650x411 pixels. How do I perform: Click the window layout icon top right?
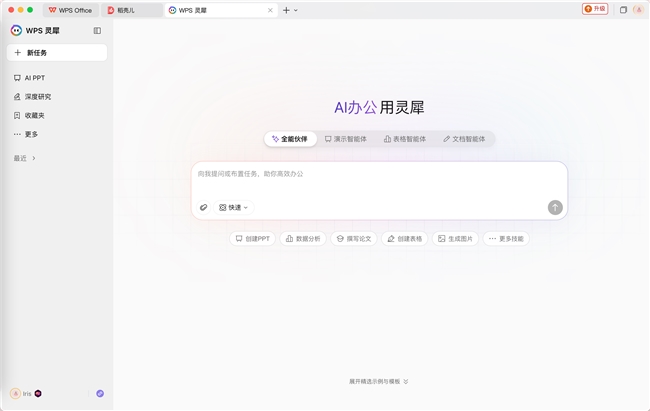point(623,10)
